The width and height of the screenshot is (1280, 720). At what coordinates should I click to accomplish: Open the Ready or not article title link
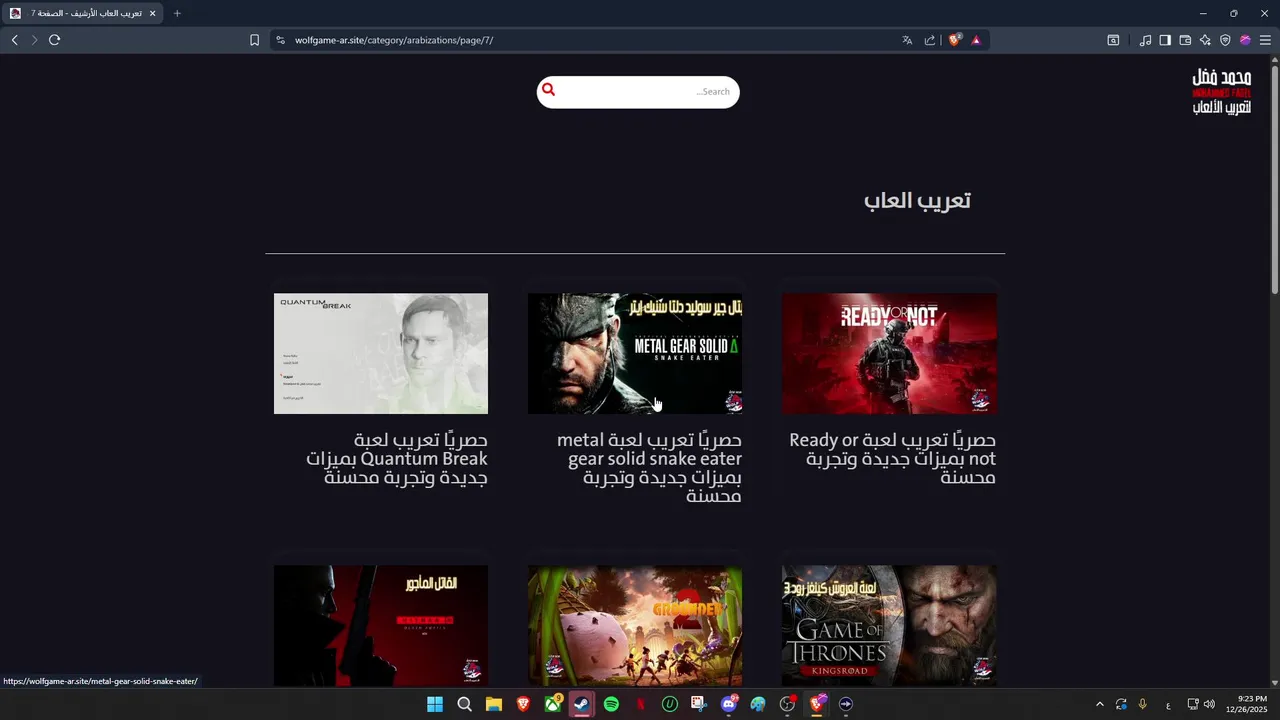tap(892, 459)
